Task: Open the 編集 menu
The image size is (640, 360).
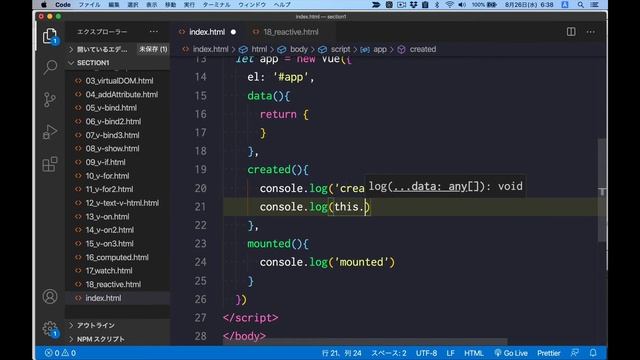Action: [x=114, y=5]
